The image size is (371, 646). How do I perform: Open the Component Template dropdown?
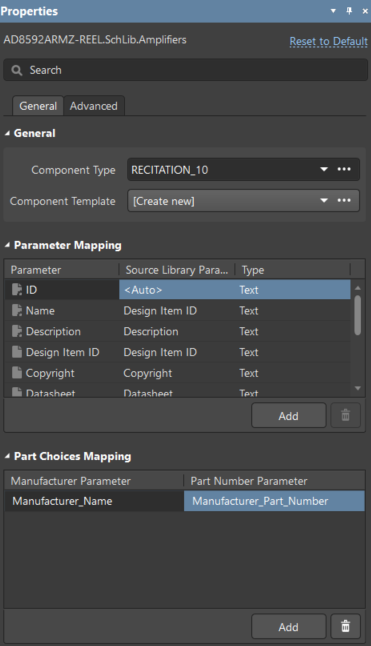point(324,201)
